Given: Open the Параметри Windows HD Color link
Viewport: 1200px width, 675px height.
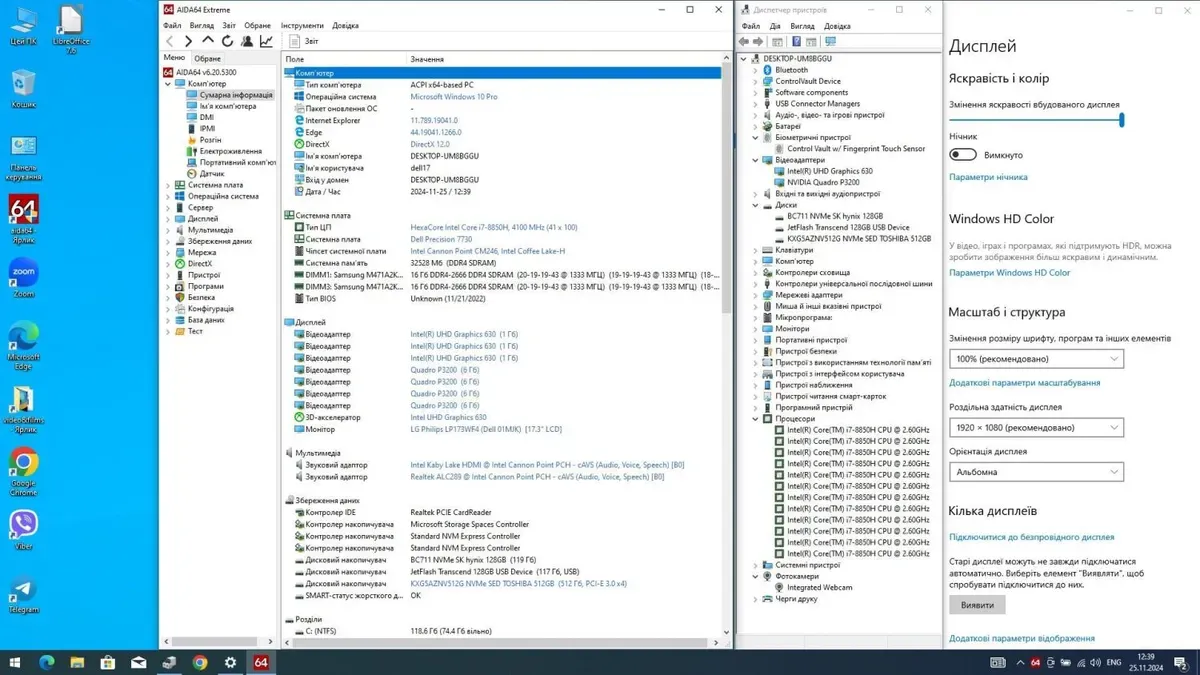Looking at the screenshot, I should [1009, 273].
